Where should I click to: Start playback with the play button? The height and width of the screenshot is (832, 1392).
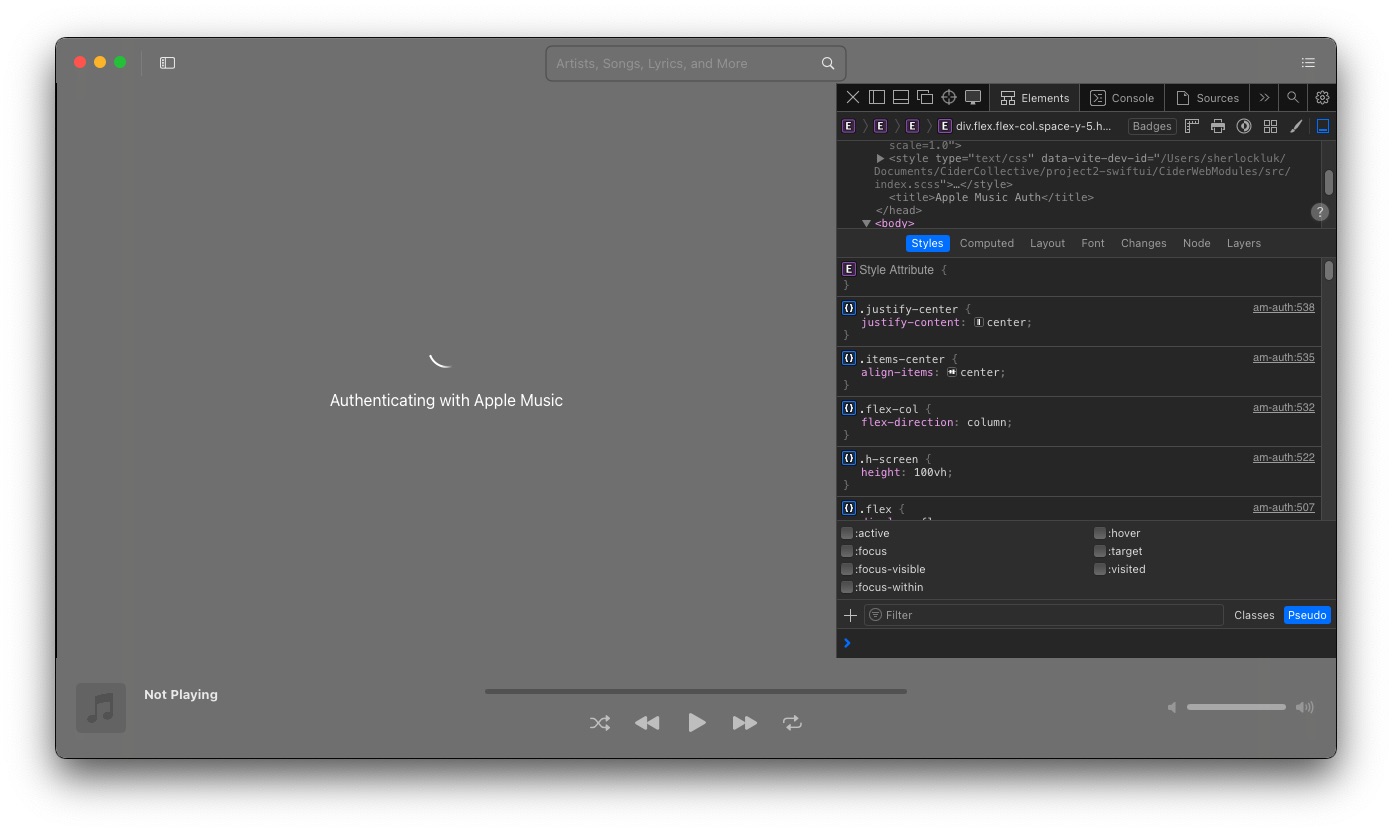697,722
